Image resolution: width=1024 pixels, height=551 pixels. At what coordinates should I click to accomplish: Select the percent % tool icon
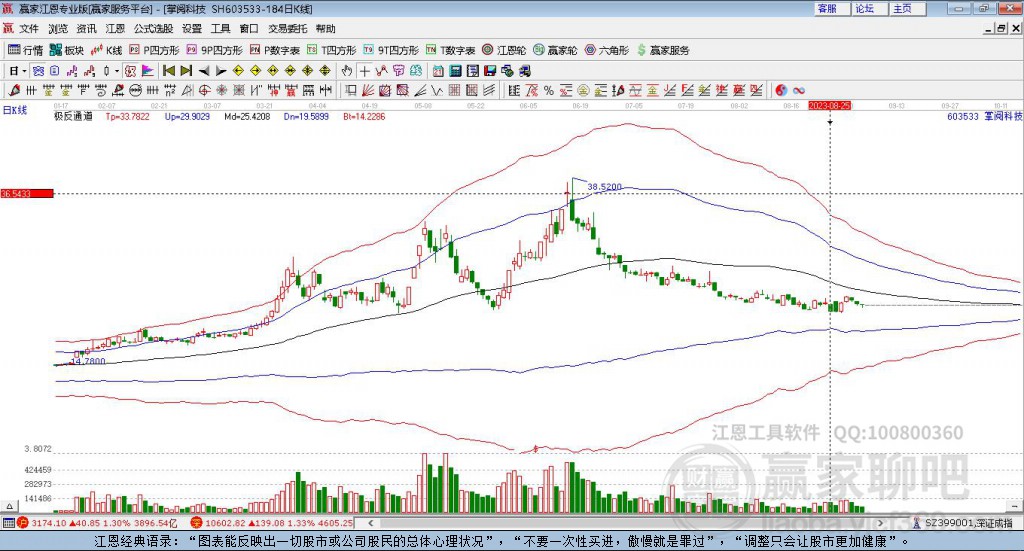tap(549, 91)
